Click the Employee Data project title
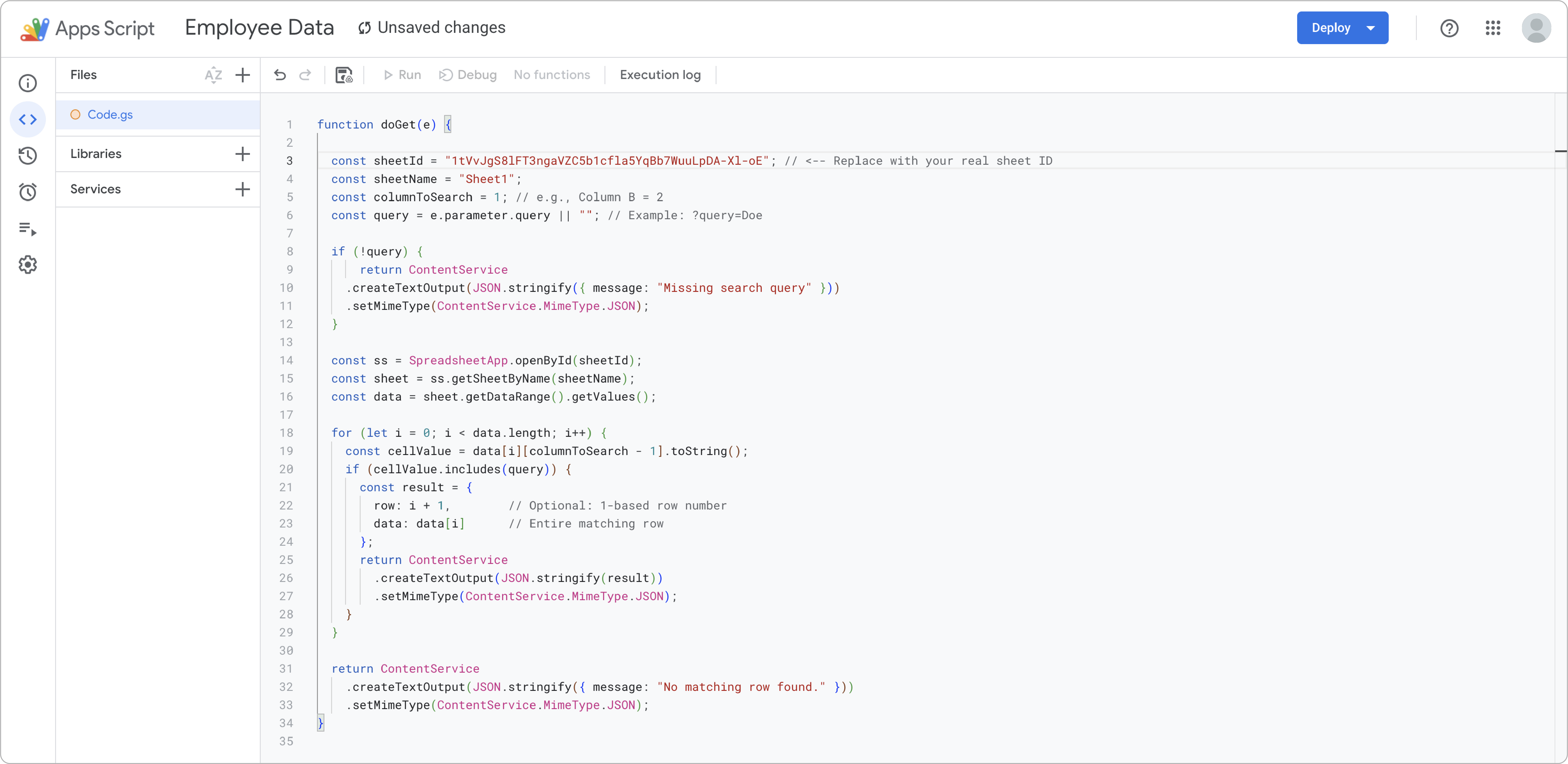The image size is (1568, 764). point(259,28)
